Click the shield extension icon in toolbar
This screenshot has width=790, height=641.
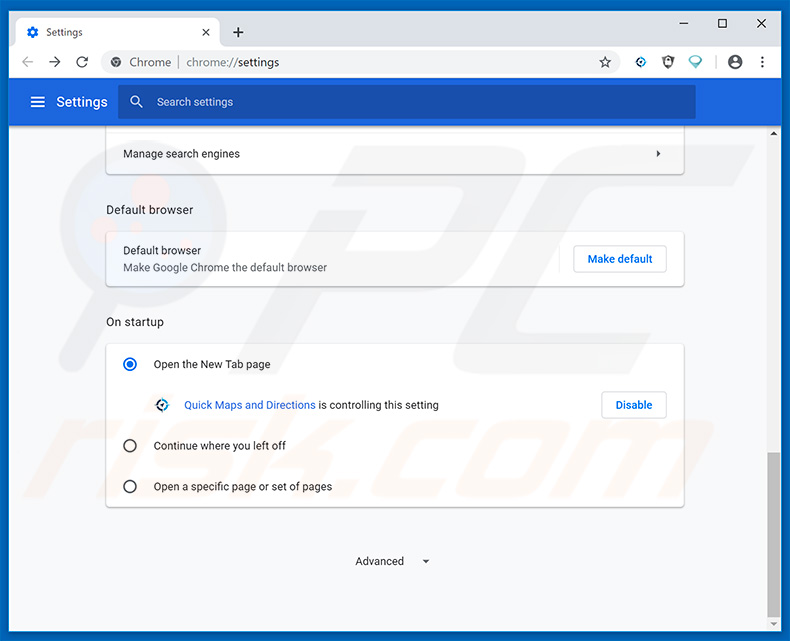click(x=668, y=62)
